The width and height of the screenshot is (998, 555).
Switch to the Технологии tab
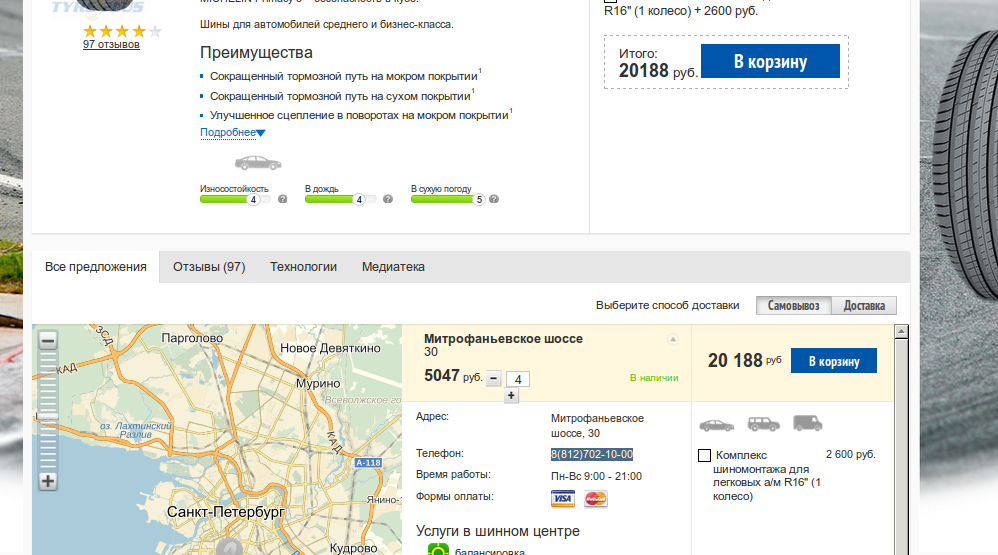coord(303,267)
